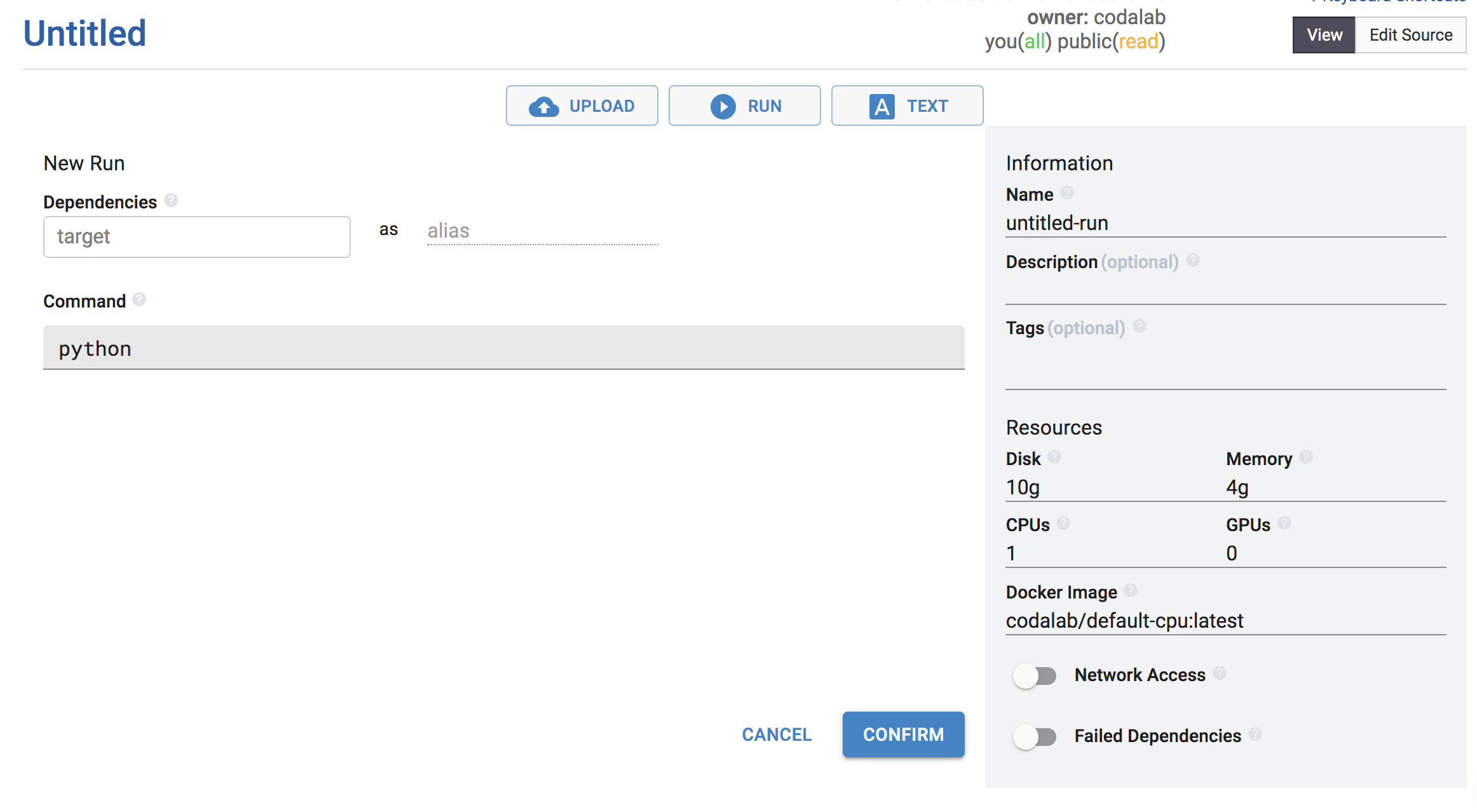The image size is (1477, 812).
Task: Open the GPUs help icon
Action: click(1285, 523)
